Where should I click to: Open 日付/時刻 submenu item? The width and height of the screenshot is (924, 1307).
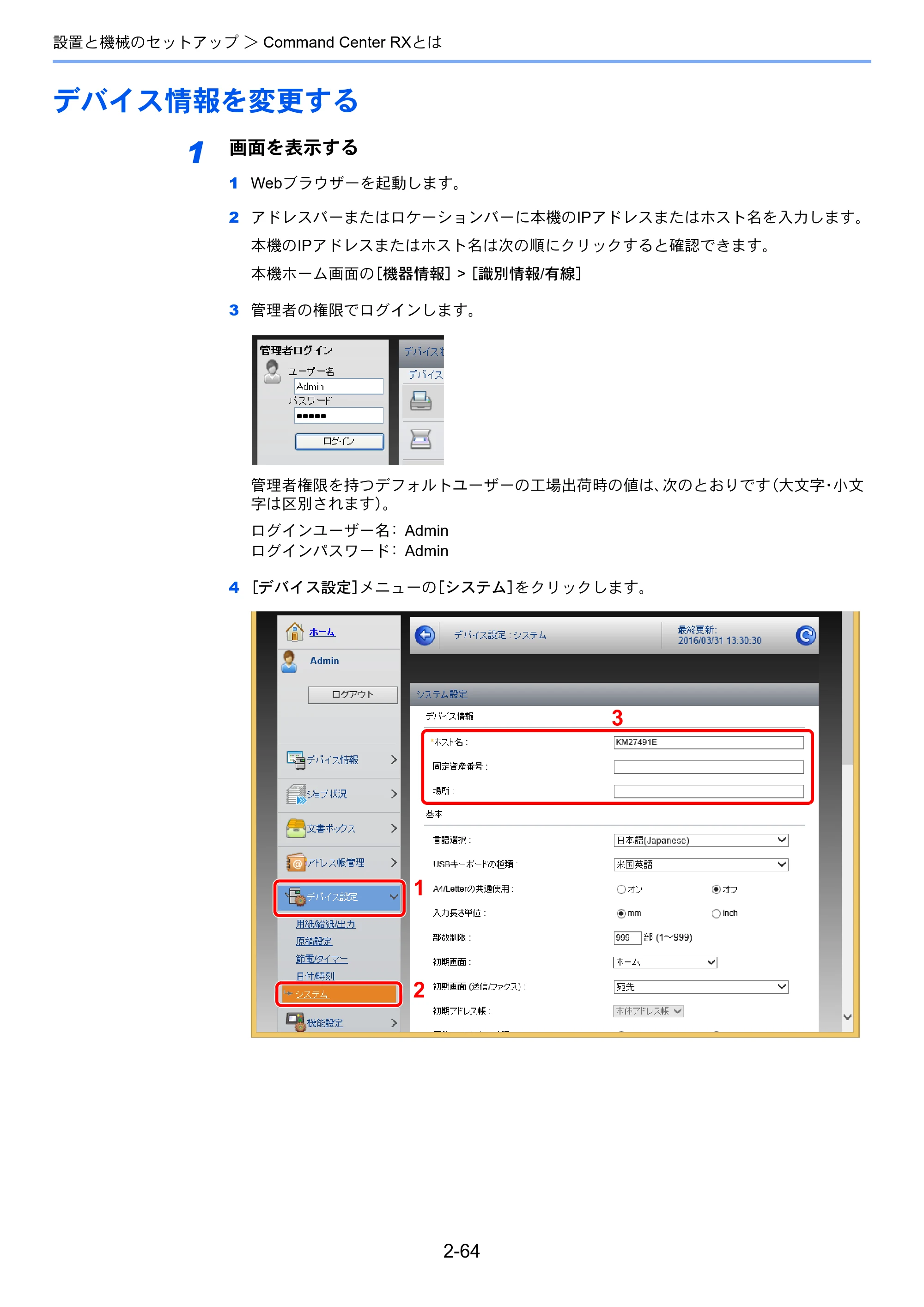[315, 976]
